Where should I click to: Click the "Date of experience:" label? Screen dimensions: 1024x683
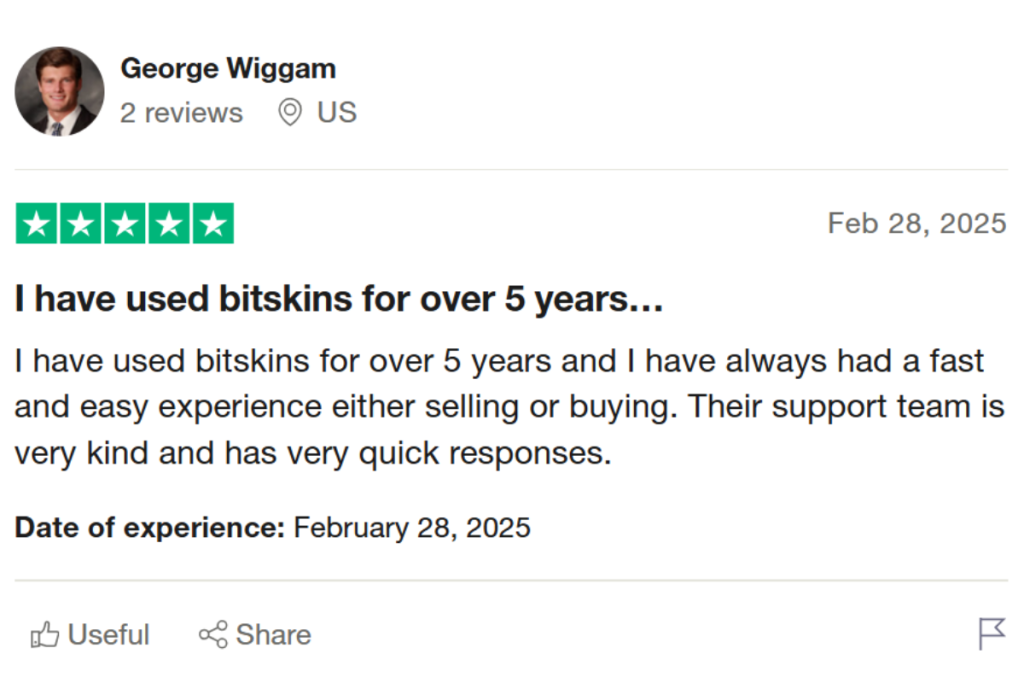click(x=150, y=527)
